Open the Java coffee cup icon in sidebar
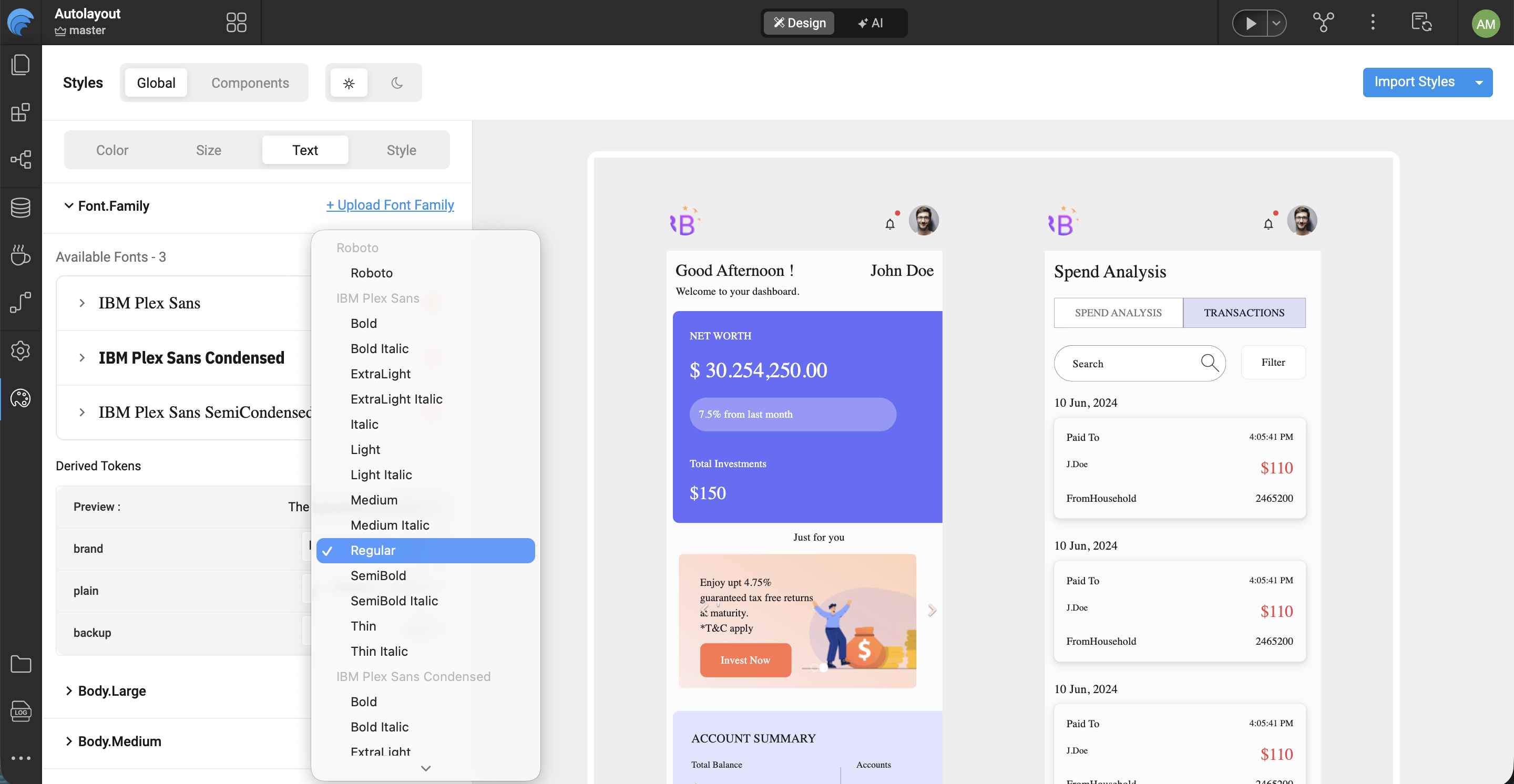This screenshot has width=1514, height=784. point(21,255)
